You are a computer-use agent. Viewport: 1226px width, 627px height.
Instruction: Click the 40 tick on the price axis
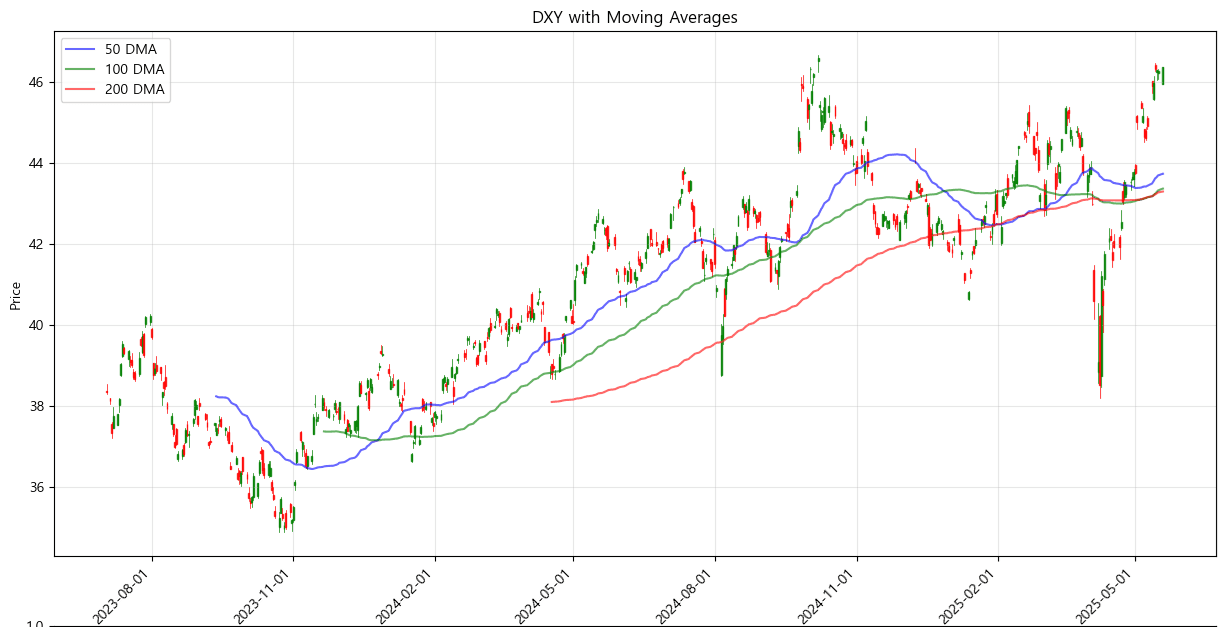point(37,326)
